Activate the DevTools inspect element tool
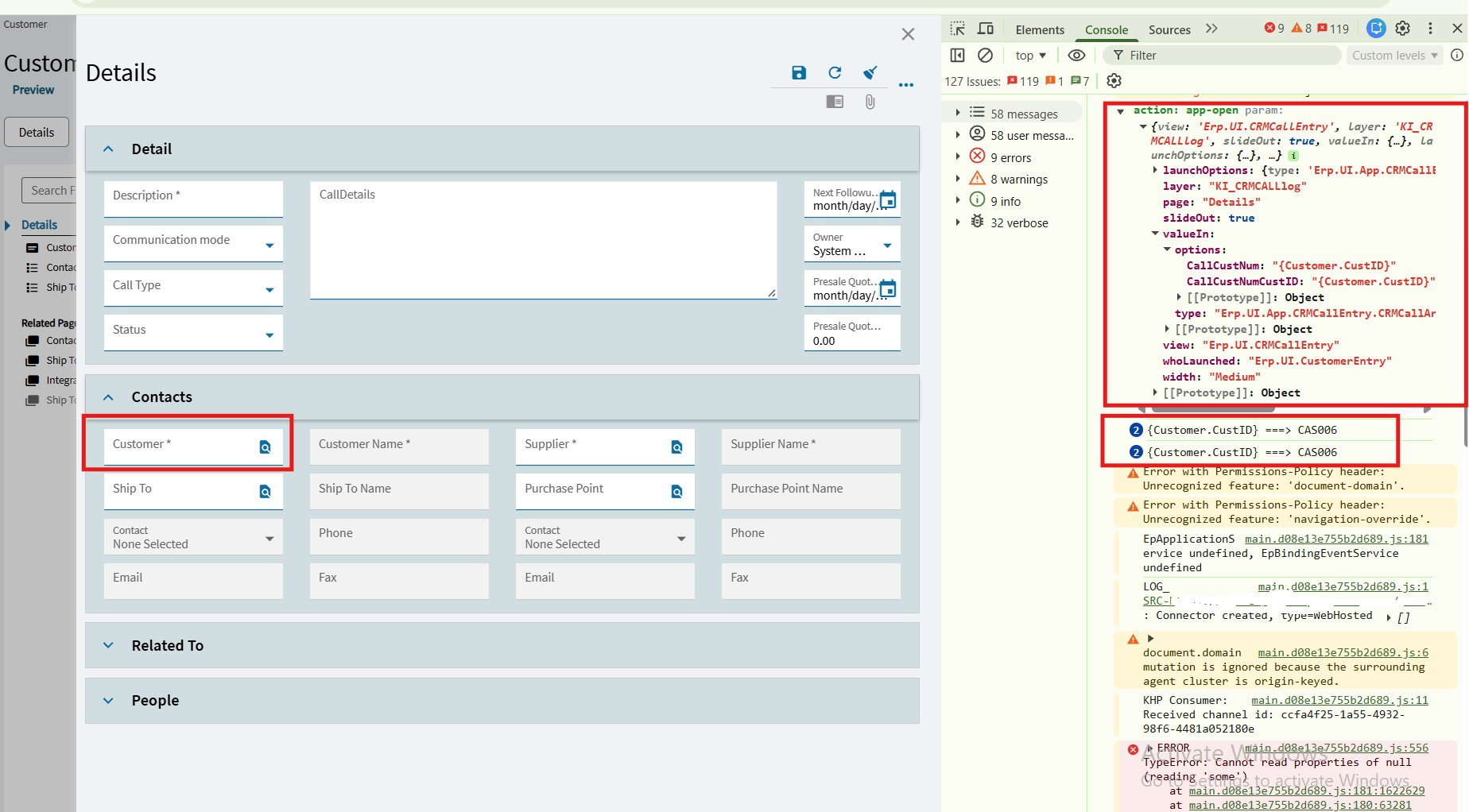 coord(958,29)
